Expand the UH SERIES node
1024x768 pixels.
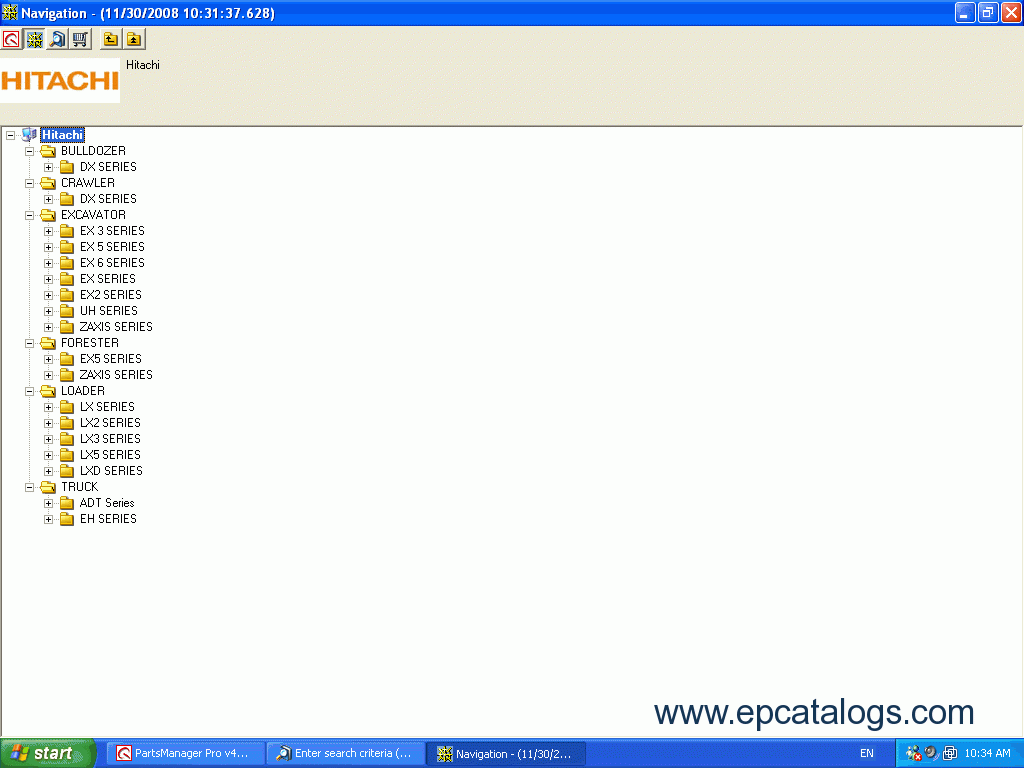click(x=48, y=312)
